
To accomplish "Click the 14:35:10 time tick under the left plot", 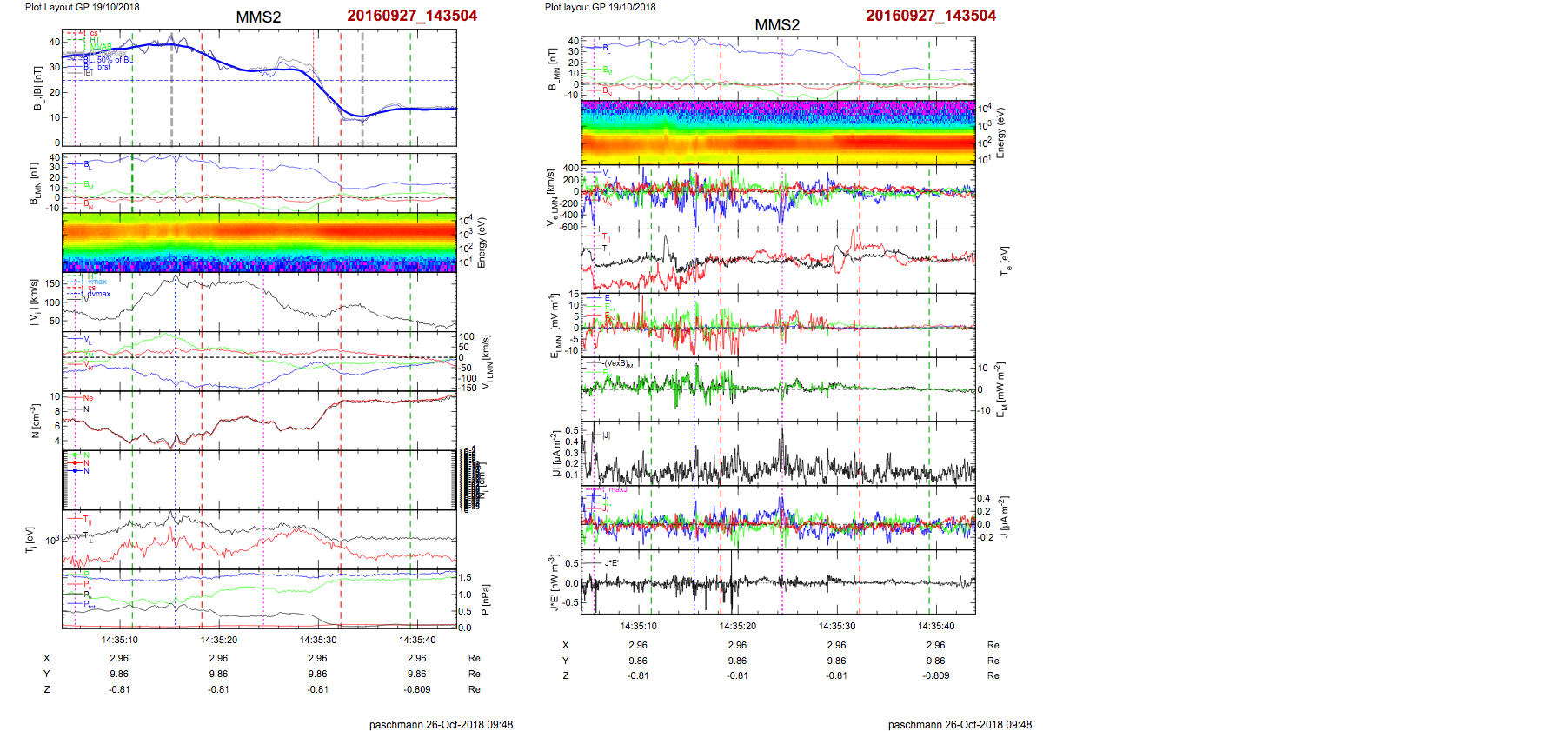I will [x=119, y=640].
